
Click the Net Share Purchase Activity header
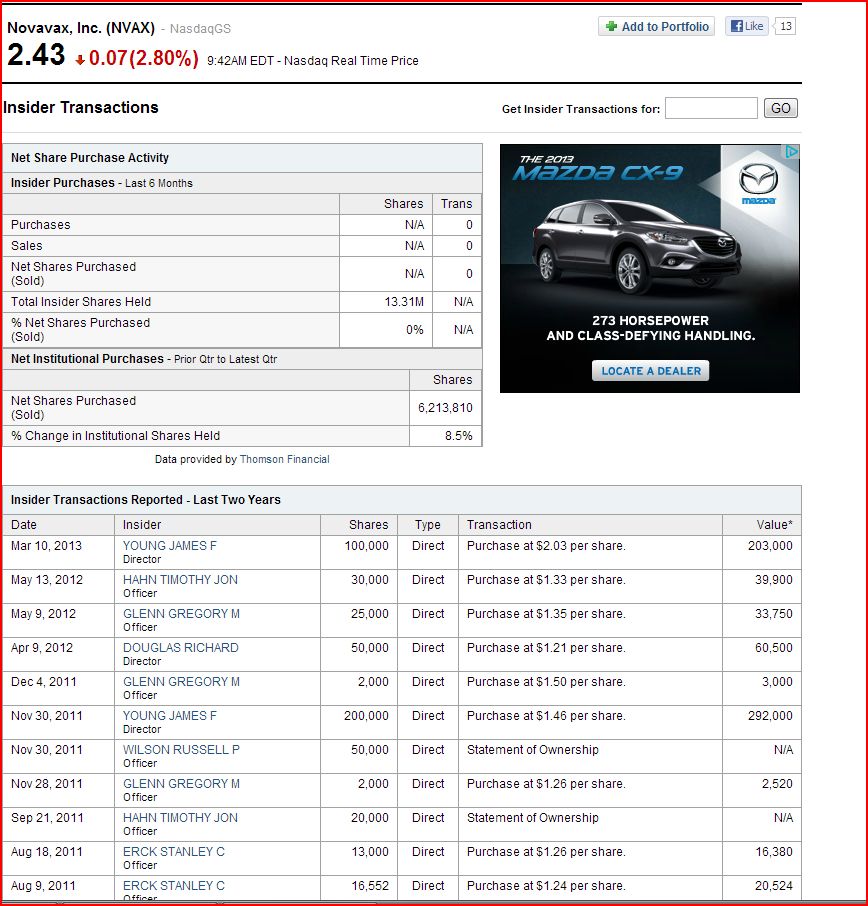point(90,158)
